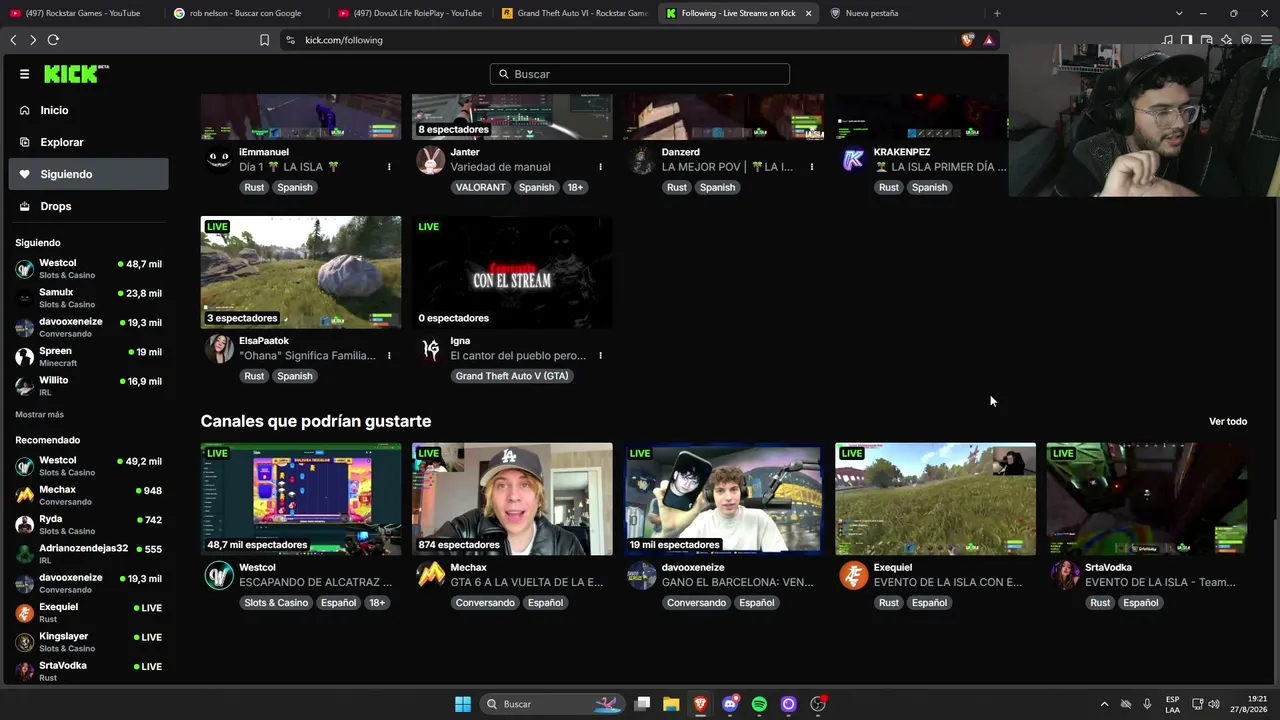Viewport: 1280px width, 720px height.
Task: Open File Explorer from the taskbar
Action: (671, 704)
